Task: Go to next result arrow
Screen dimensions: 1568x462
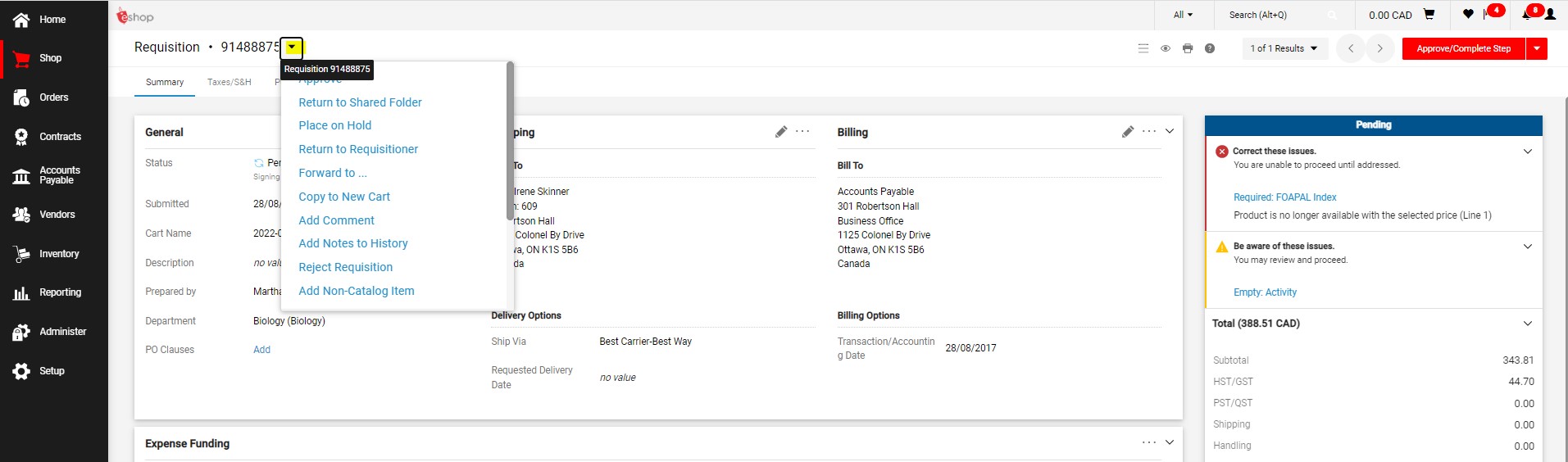Action: tap(1379, 48)
